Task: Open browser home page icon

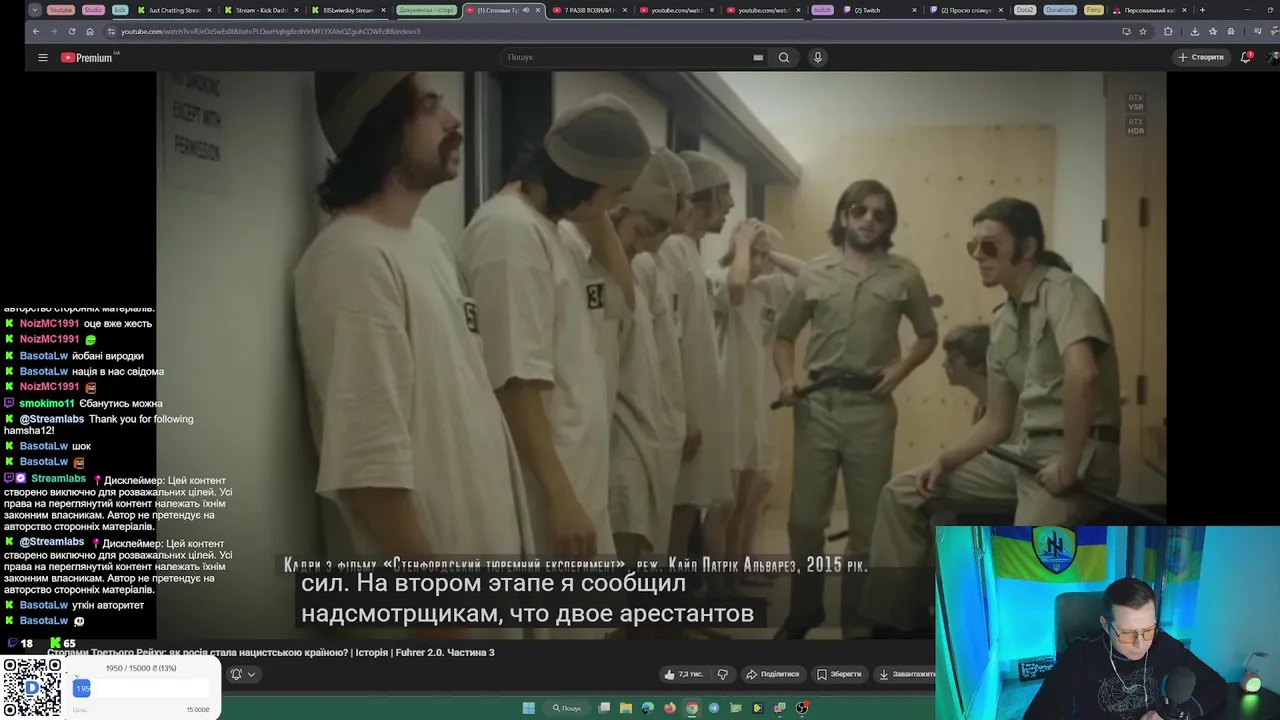Action: tap(90, 31)
